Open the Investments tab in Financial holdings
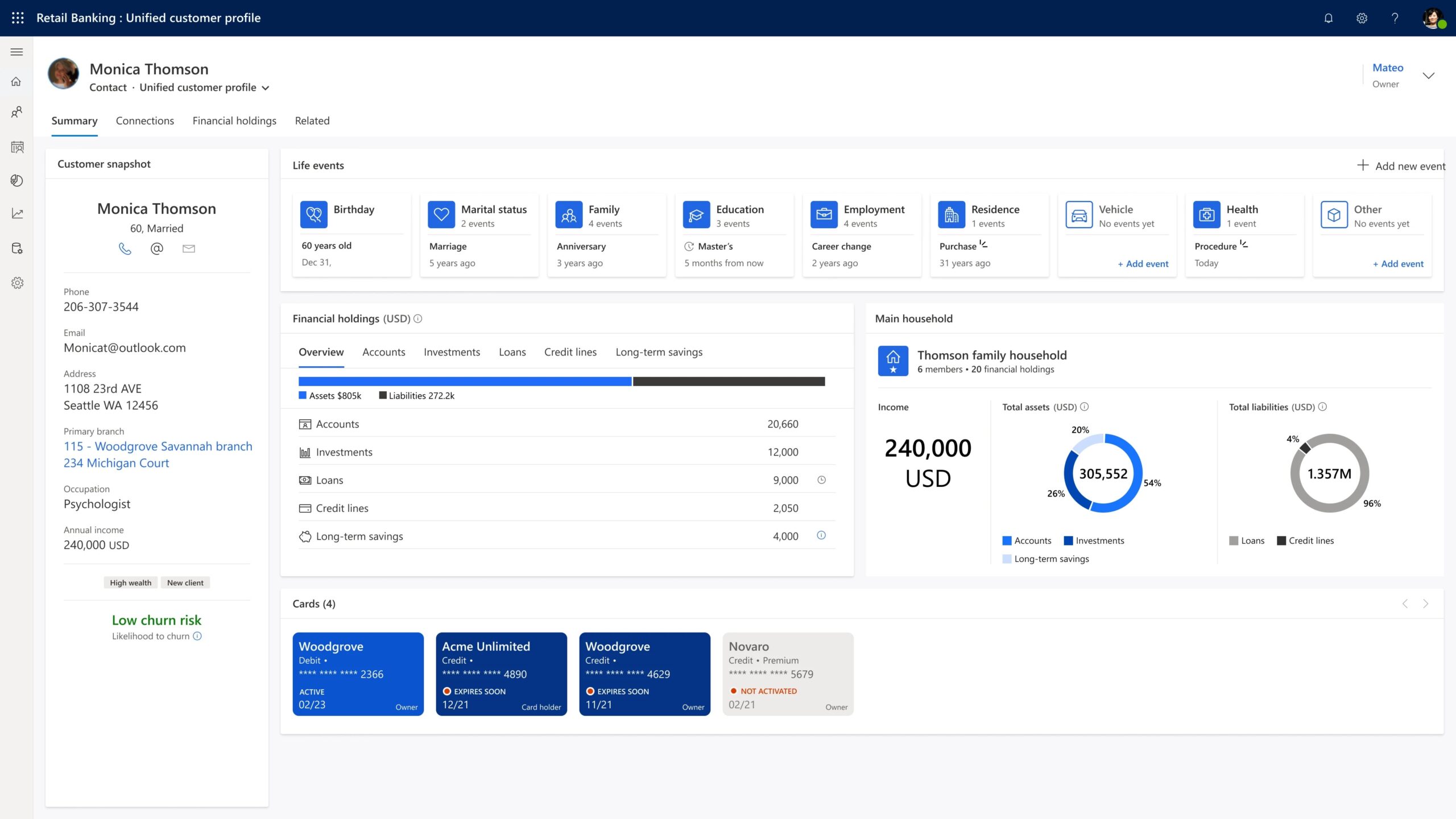 point(452,351)
